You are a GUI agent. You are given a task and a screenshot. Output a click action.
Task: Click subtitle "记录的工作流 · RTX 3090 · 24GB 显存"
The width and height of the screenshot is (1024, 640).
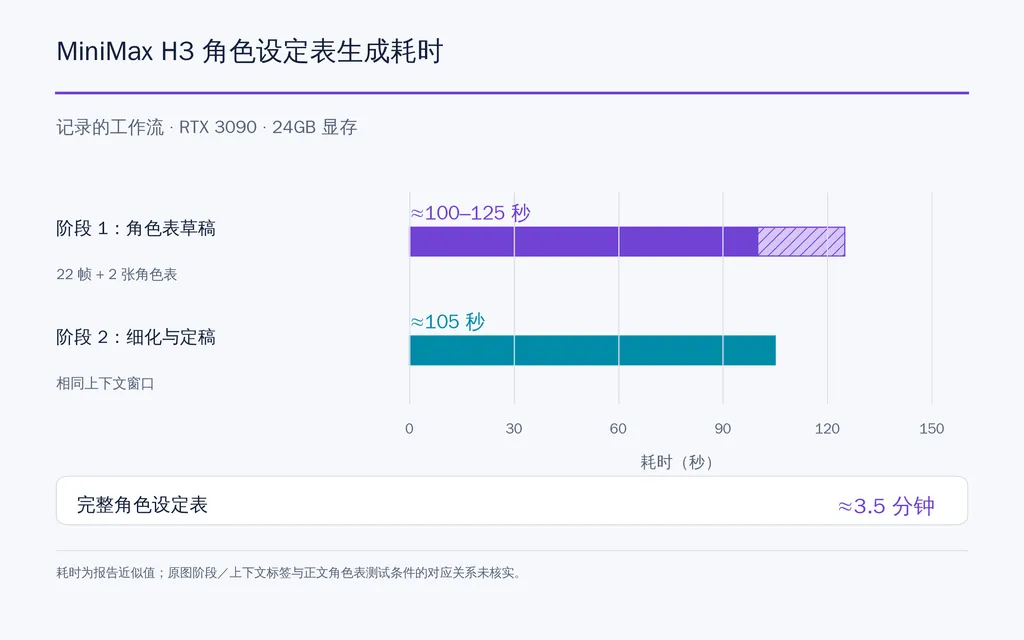[x=207, y=127]
